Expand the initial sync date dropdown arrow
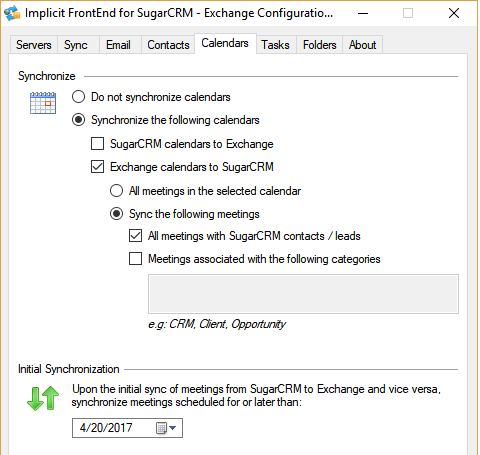The image size is (480, 455). pos(173,428)
